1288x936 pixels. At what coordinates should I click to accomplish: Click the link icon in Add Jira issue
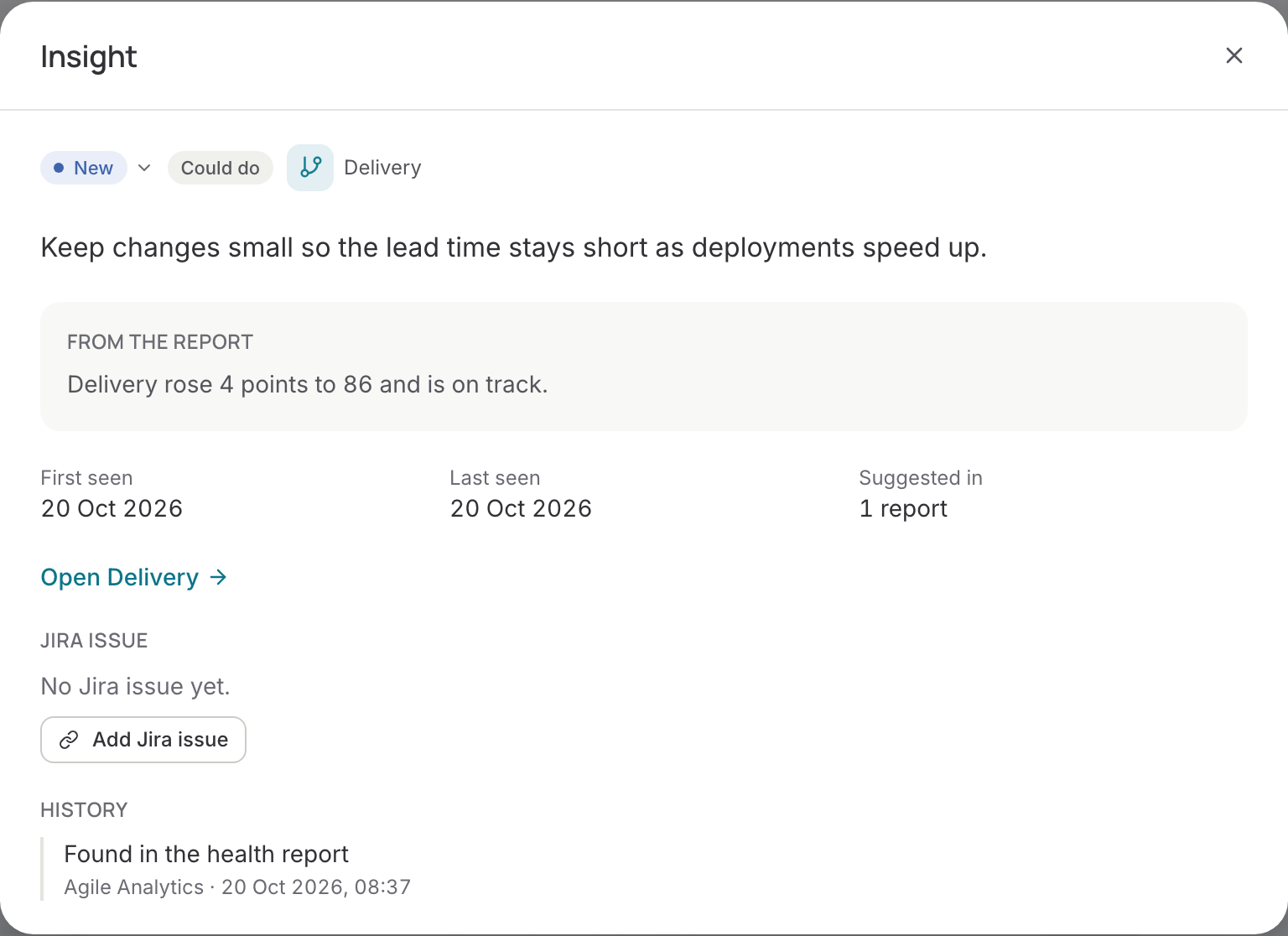point(69,740)
